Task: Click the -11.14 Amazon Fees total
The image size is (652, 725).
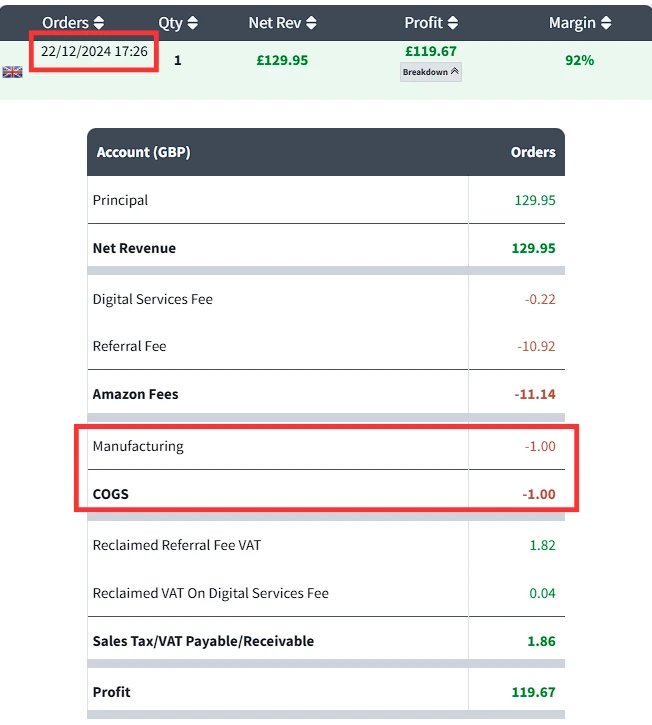Action: [535, 394]
